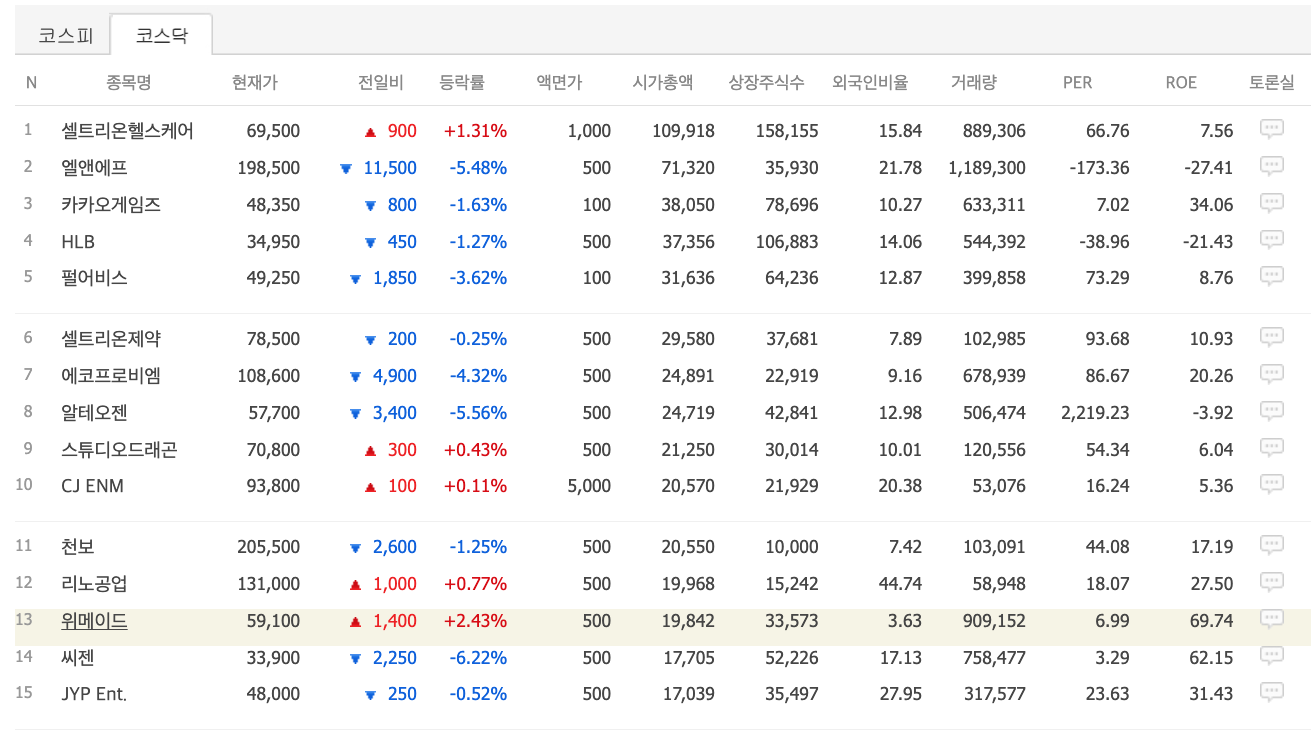Open the 엘앤에프 stock link
This screenshot has height=738, width=1312.
(x=94, y=168)
